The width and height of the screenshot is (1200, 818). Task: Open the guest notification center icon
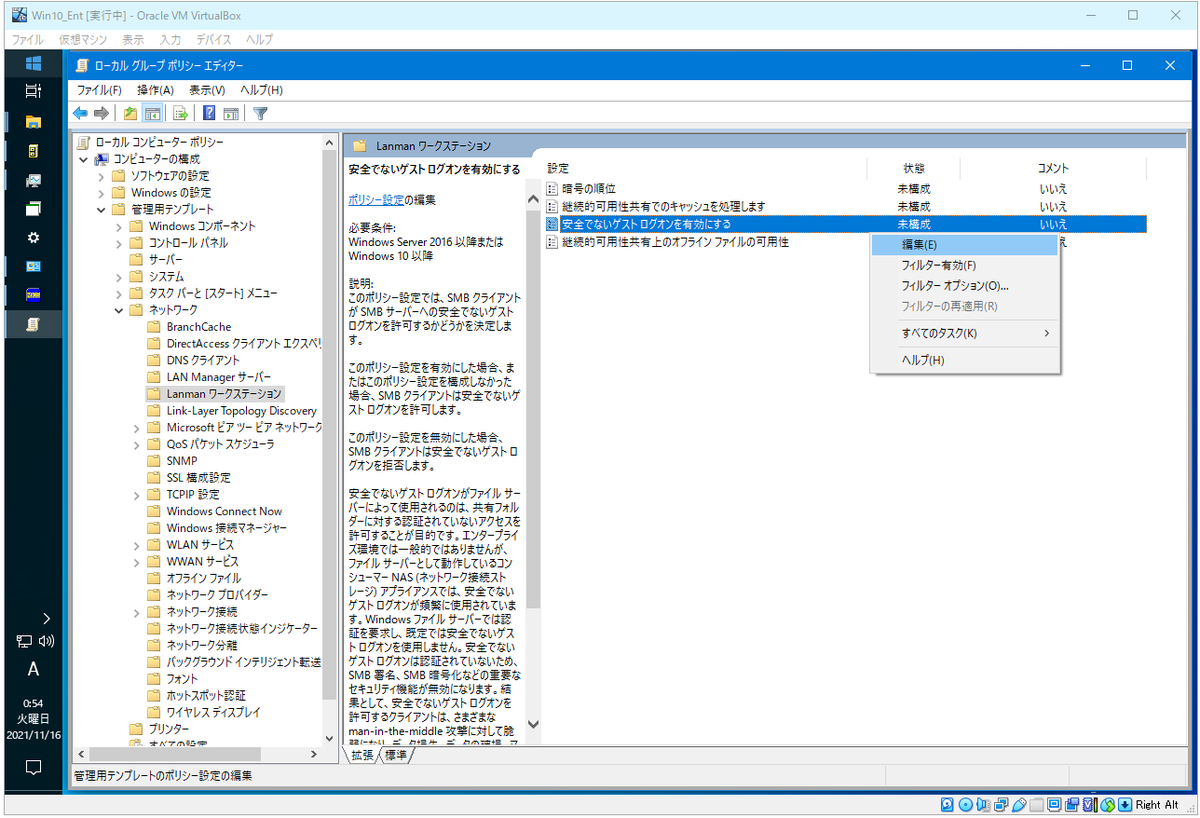click(x=33, y=767)
